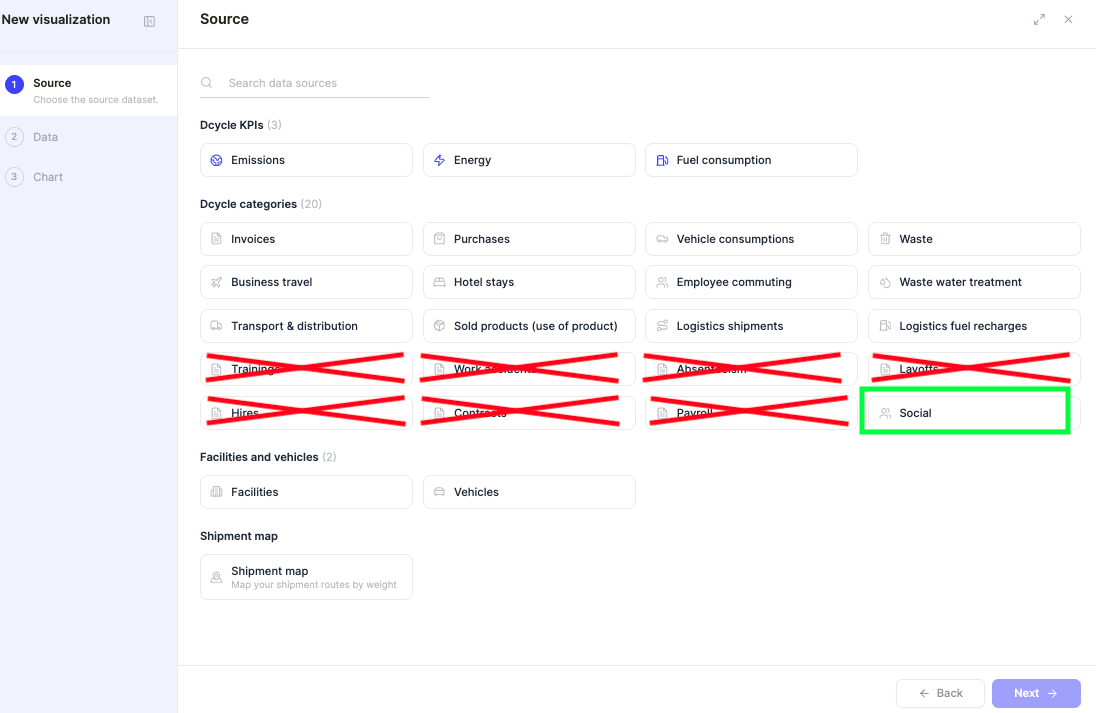This screenshot has height=713, width=1096.
Task: Choose Sold products (use of product)
Action: click(x=529, y=326)
